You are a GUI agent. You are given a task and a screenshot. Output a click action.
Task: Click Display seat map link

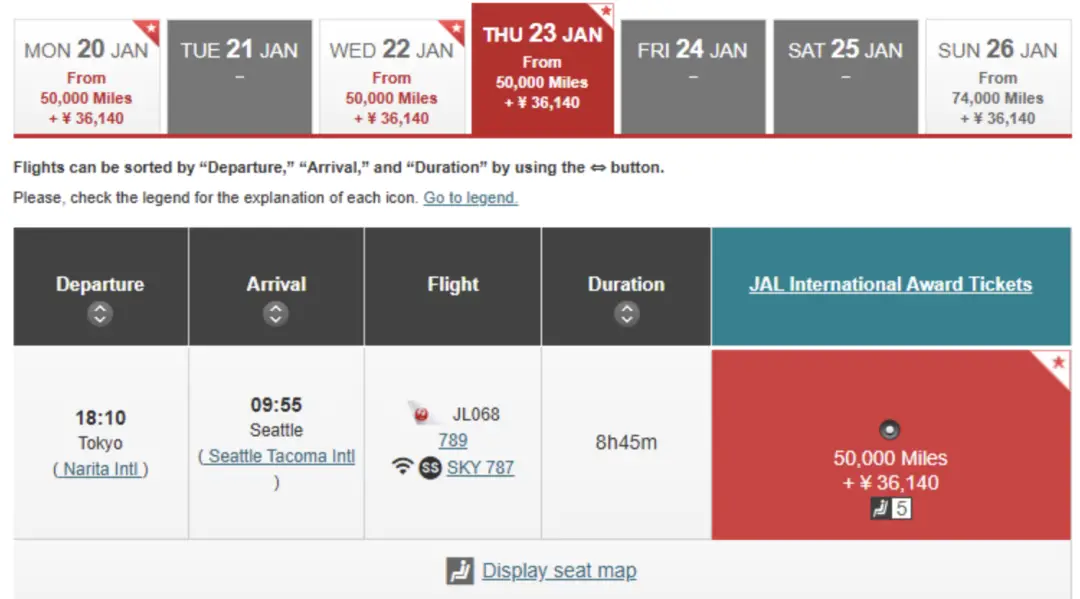[559, 571]
